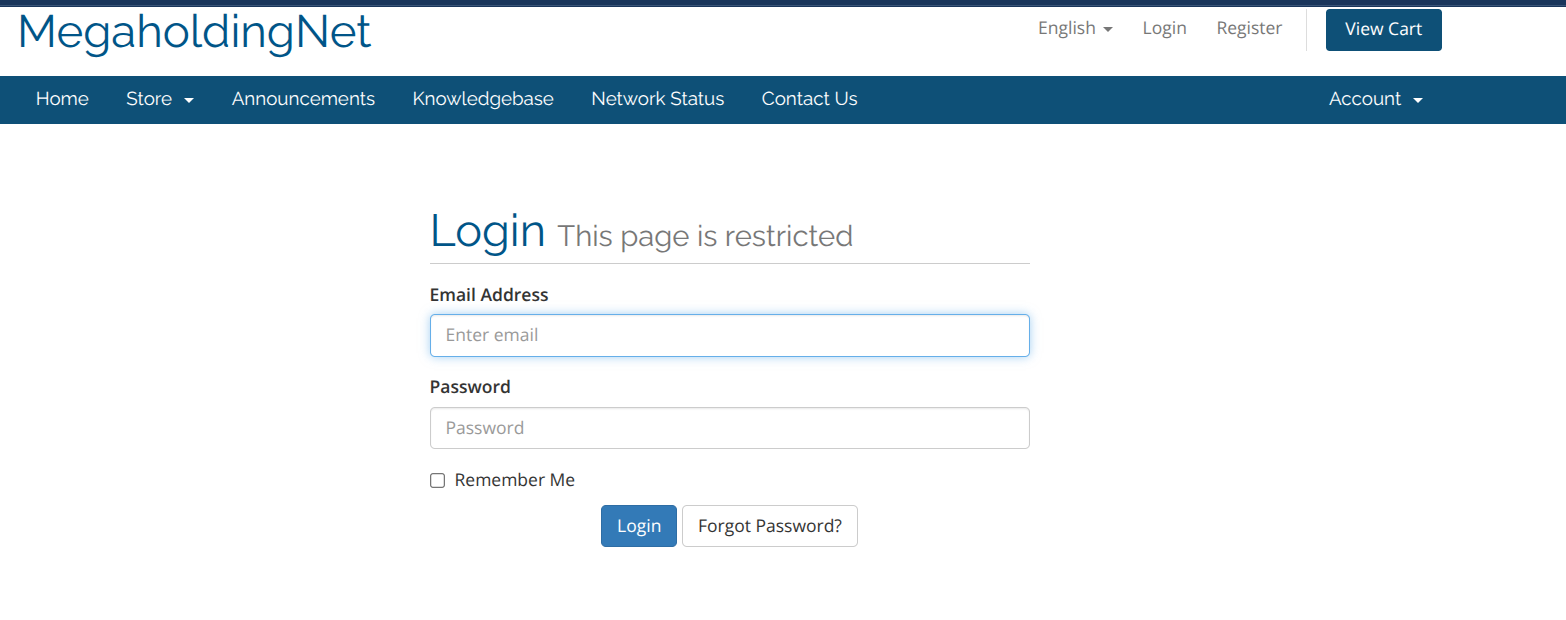This screenshot has width=1566, height=620.
Task: Open the Announcements section
Action: 303,99
